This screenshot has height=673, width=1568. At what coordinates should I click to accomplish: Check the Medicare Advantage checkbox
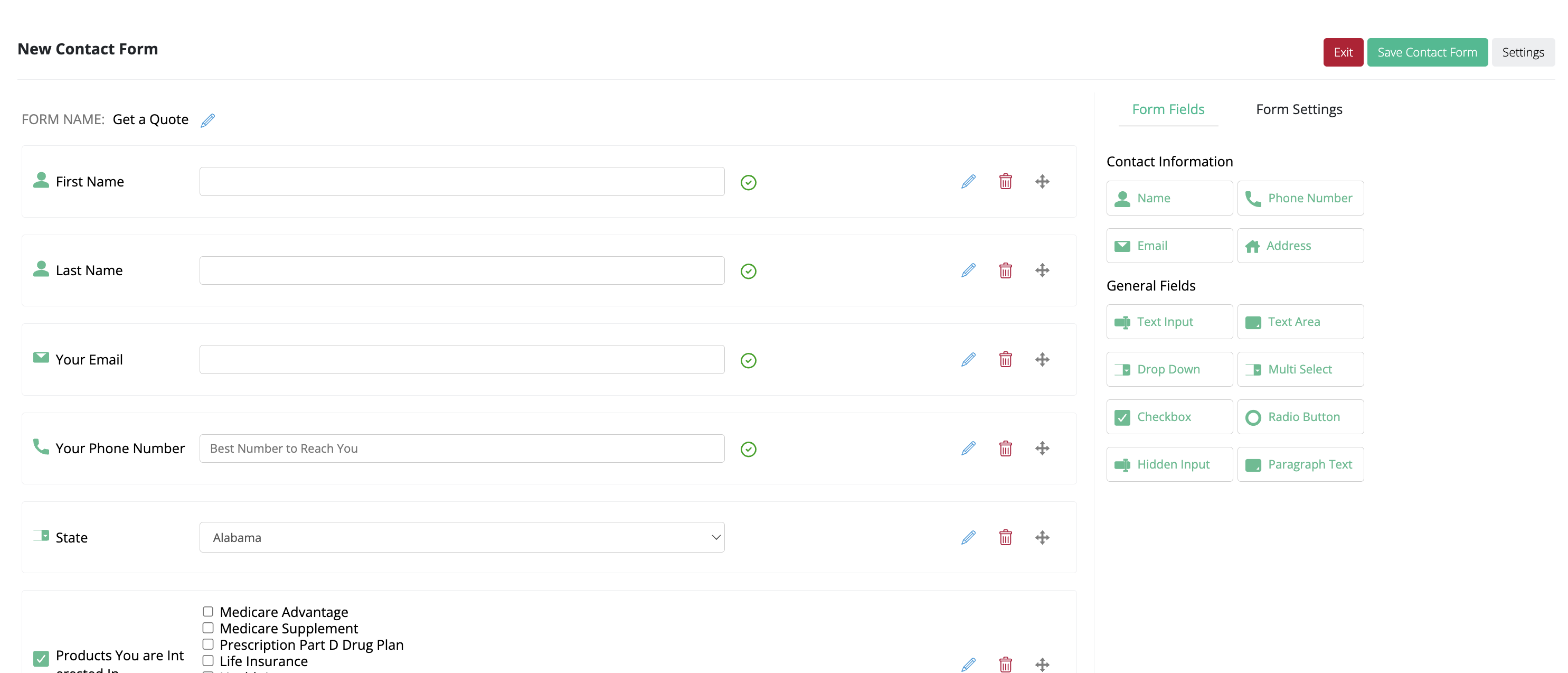coord(208,611)
